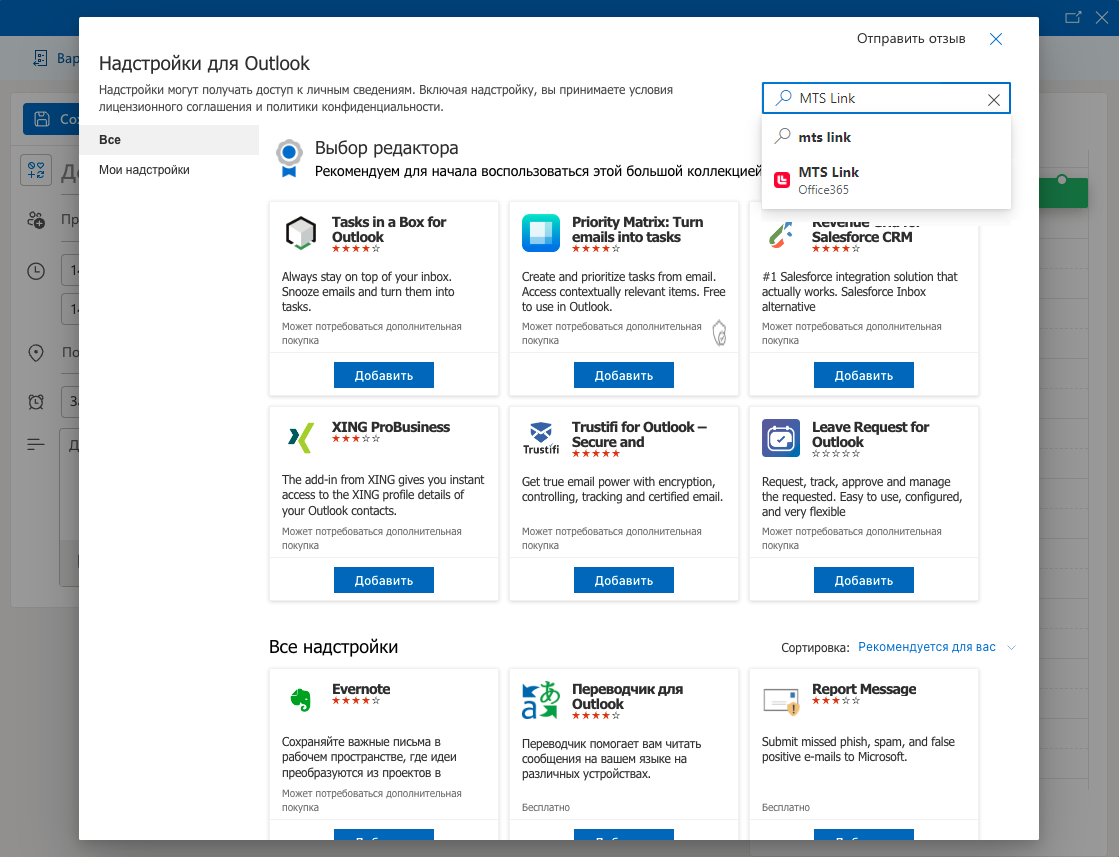The width and height of the screenshot is (1119, 857).
Task: Open 'Мои надстройки' in the sidebar
Action: coord(169,170)
